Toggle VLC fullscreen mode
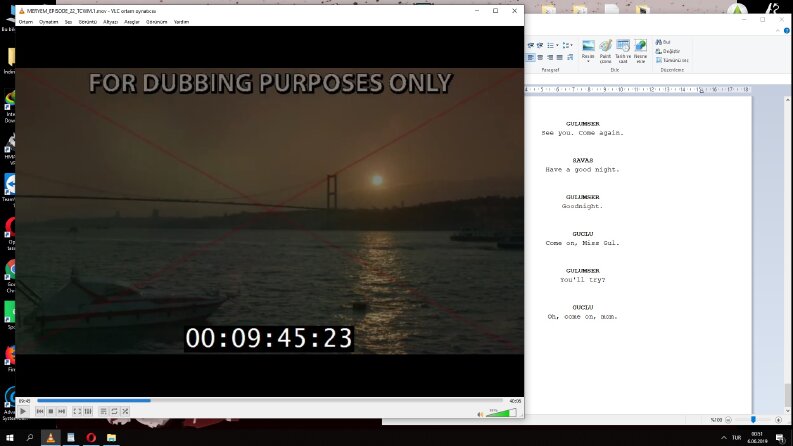 tap(77, 412)
